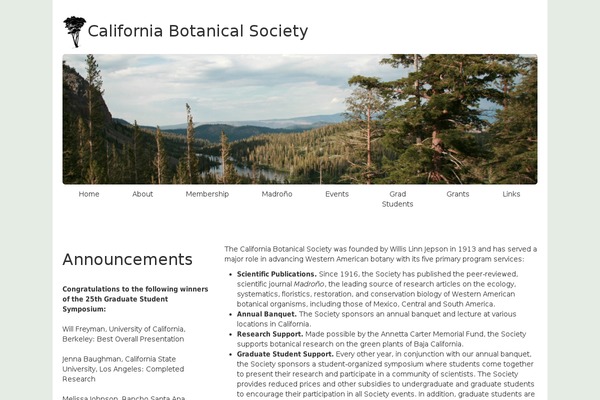Open the Madroño menu page
600x400 pixels.
click(277, 194)
